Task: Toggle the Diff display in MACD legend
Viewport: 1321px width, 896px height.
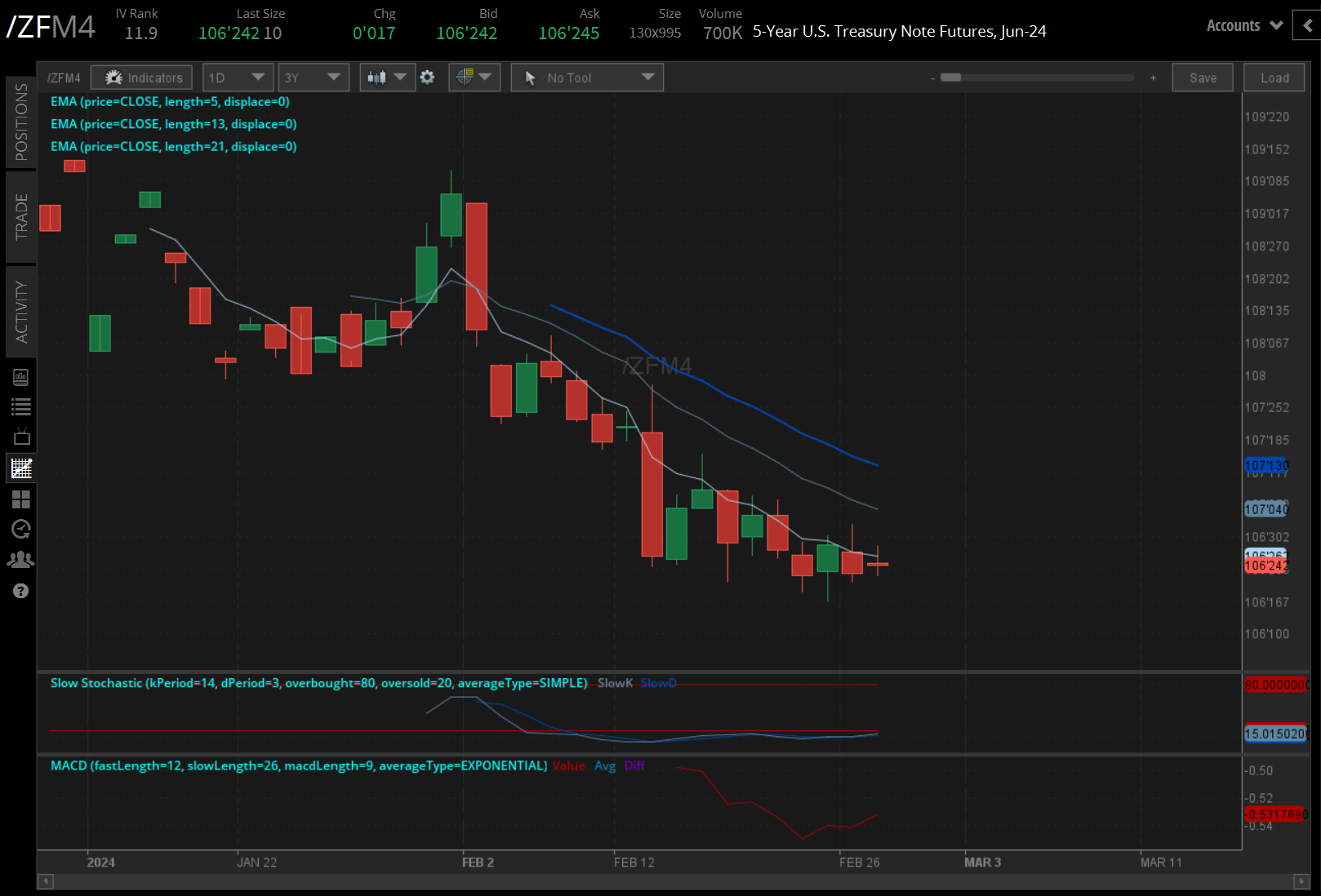Action: click(x=635, y=766)
